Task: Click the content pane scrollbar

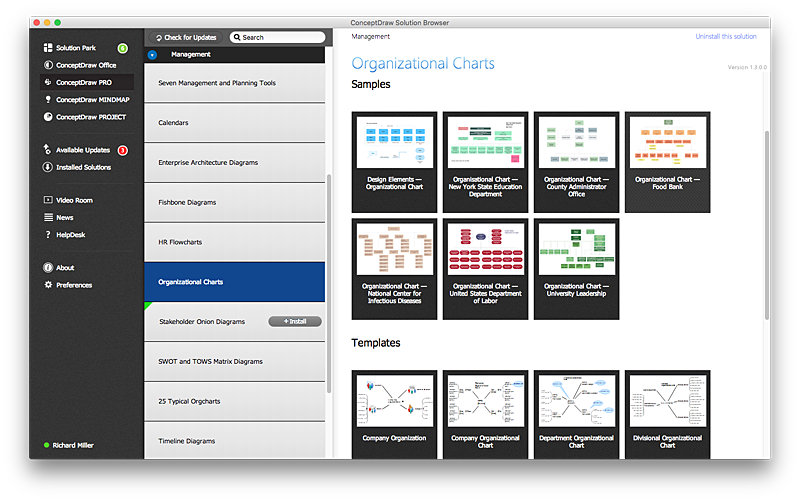Action: click(766, 225)
